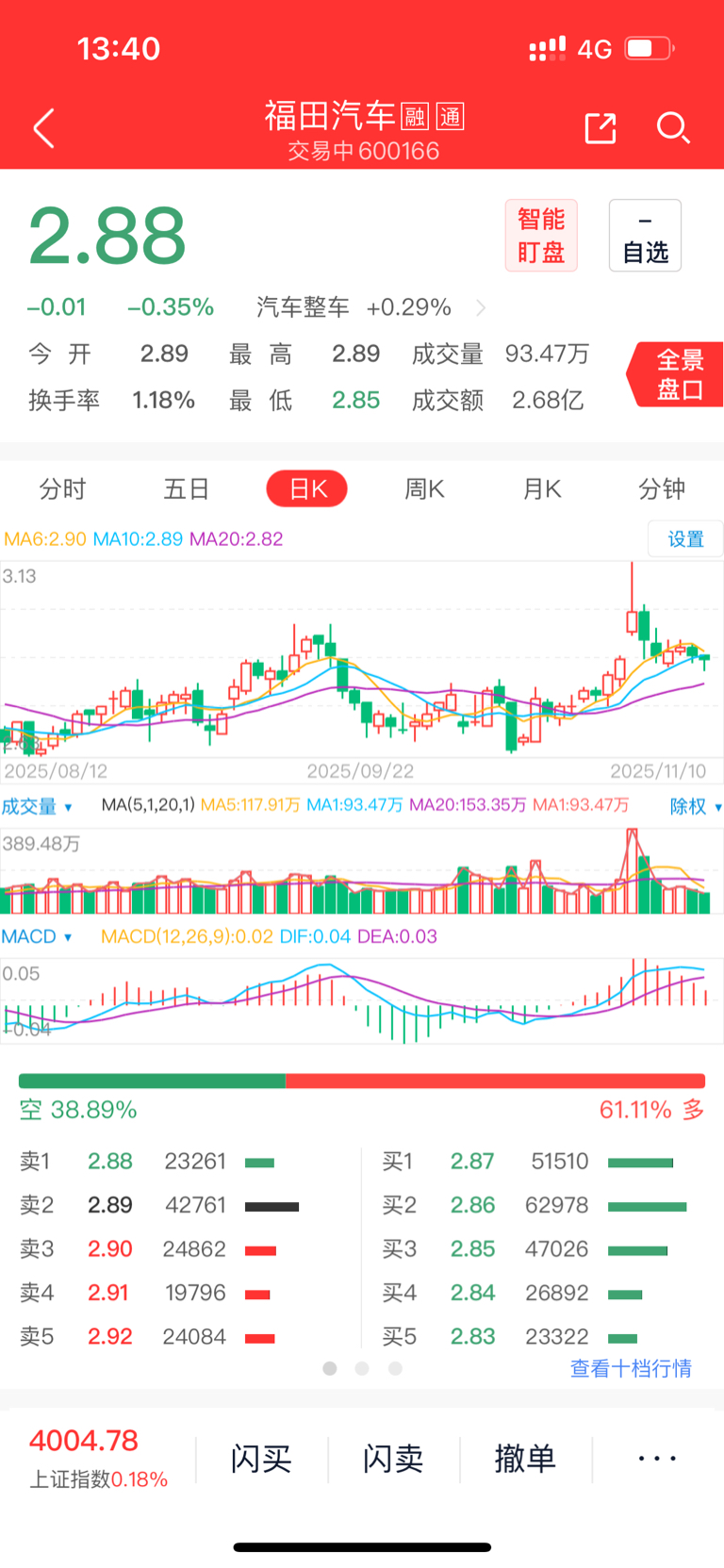
Task: Tap the third page indicator dot
Action: 395,1368
